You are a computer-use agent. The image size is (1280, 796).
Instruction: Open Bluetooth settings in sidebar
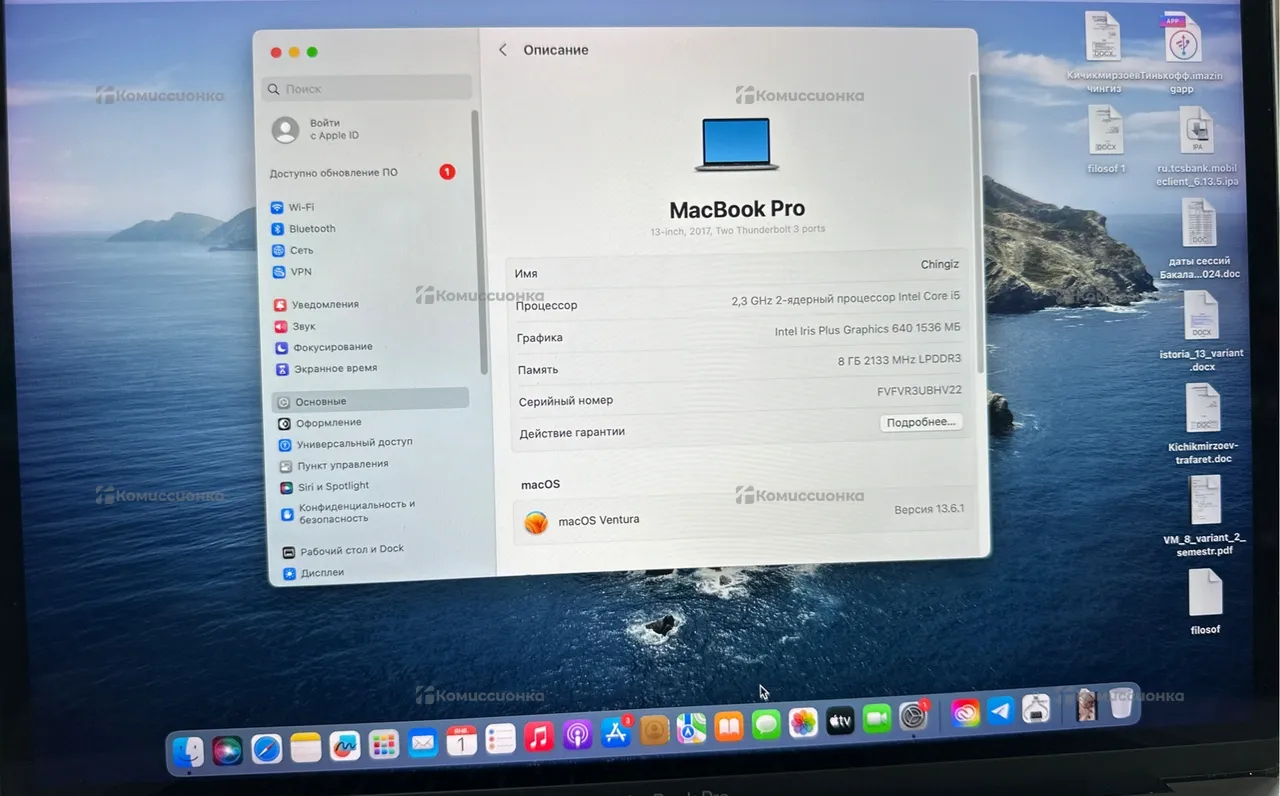click(311, 229)
